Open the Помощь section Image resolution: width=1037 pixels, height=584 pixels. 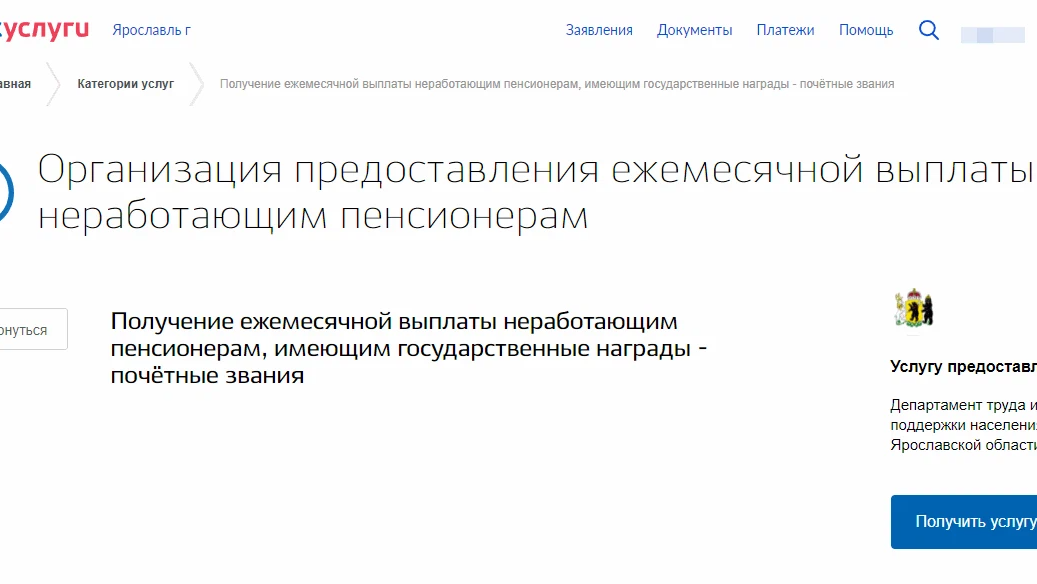tap(866, 30)
